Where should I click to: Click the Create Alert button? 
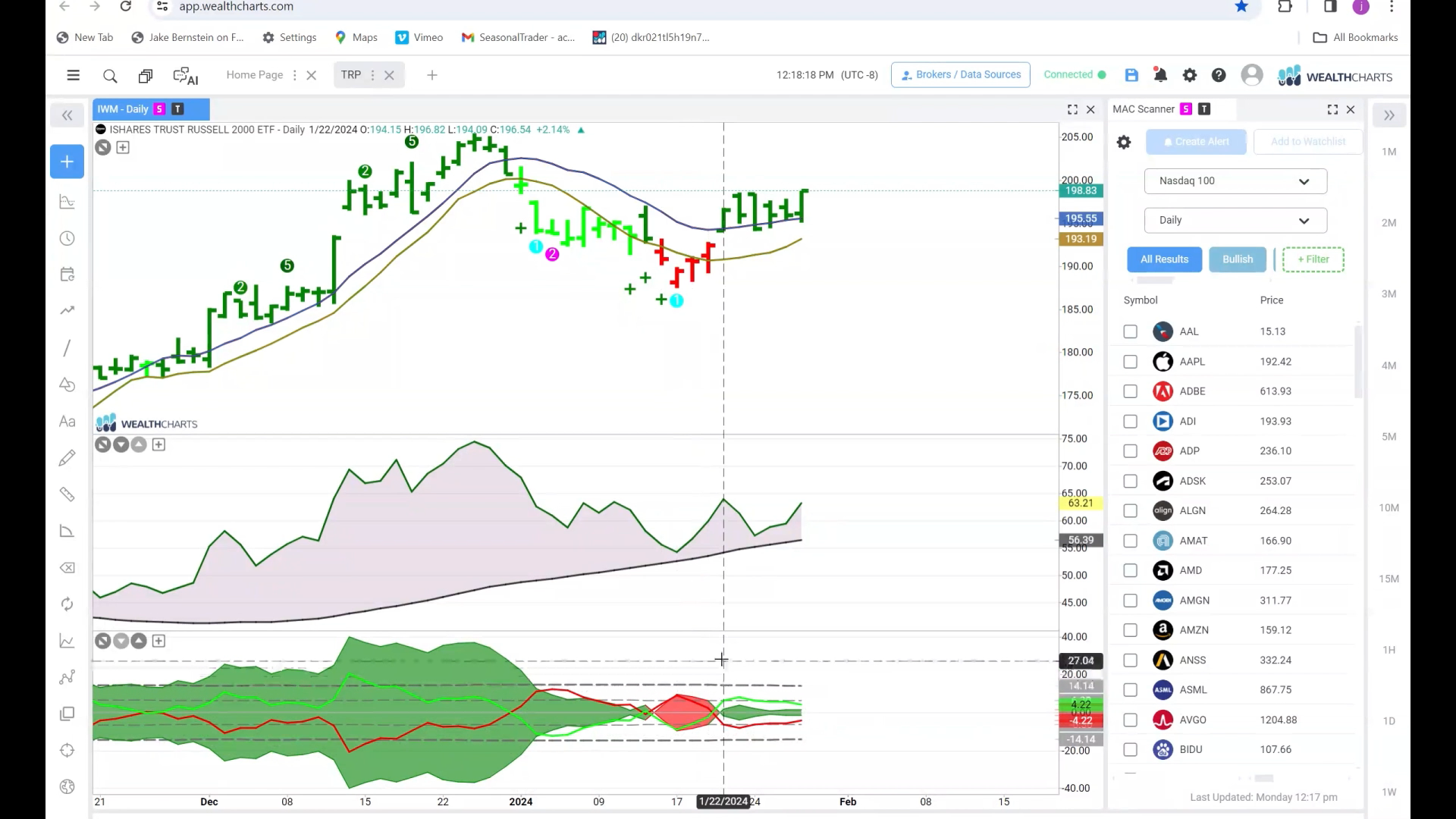coord(1196,142)
